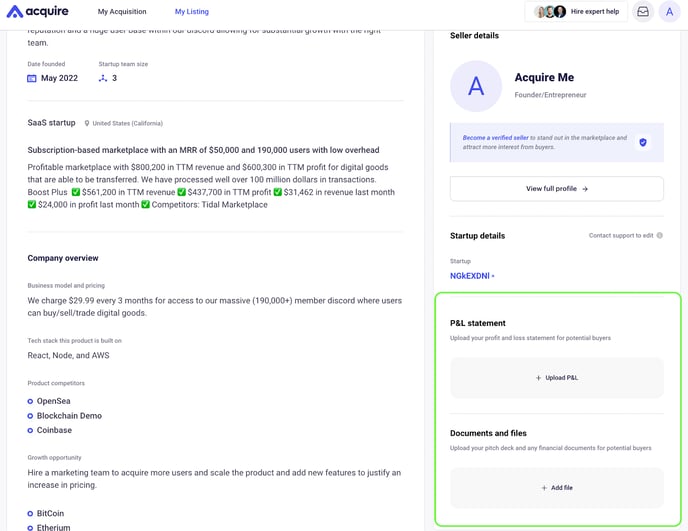Viewport: 688px width, 531px height.
Task: Click the Acquire Me seller name
Action: tap(544, 77)
